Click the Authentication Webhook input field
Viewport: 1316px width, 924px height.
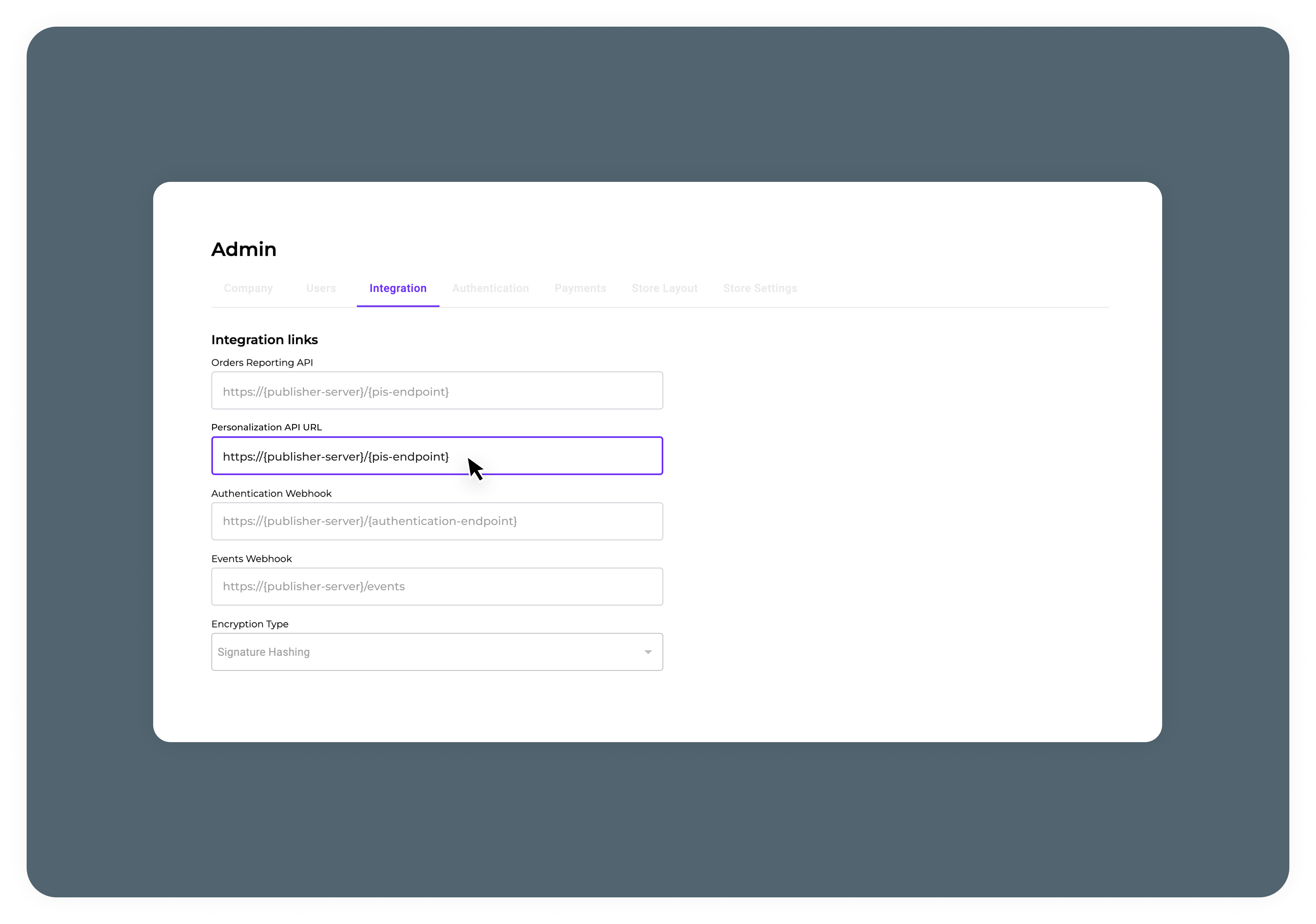tap(437, 522)
